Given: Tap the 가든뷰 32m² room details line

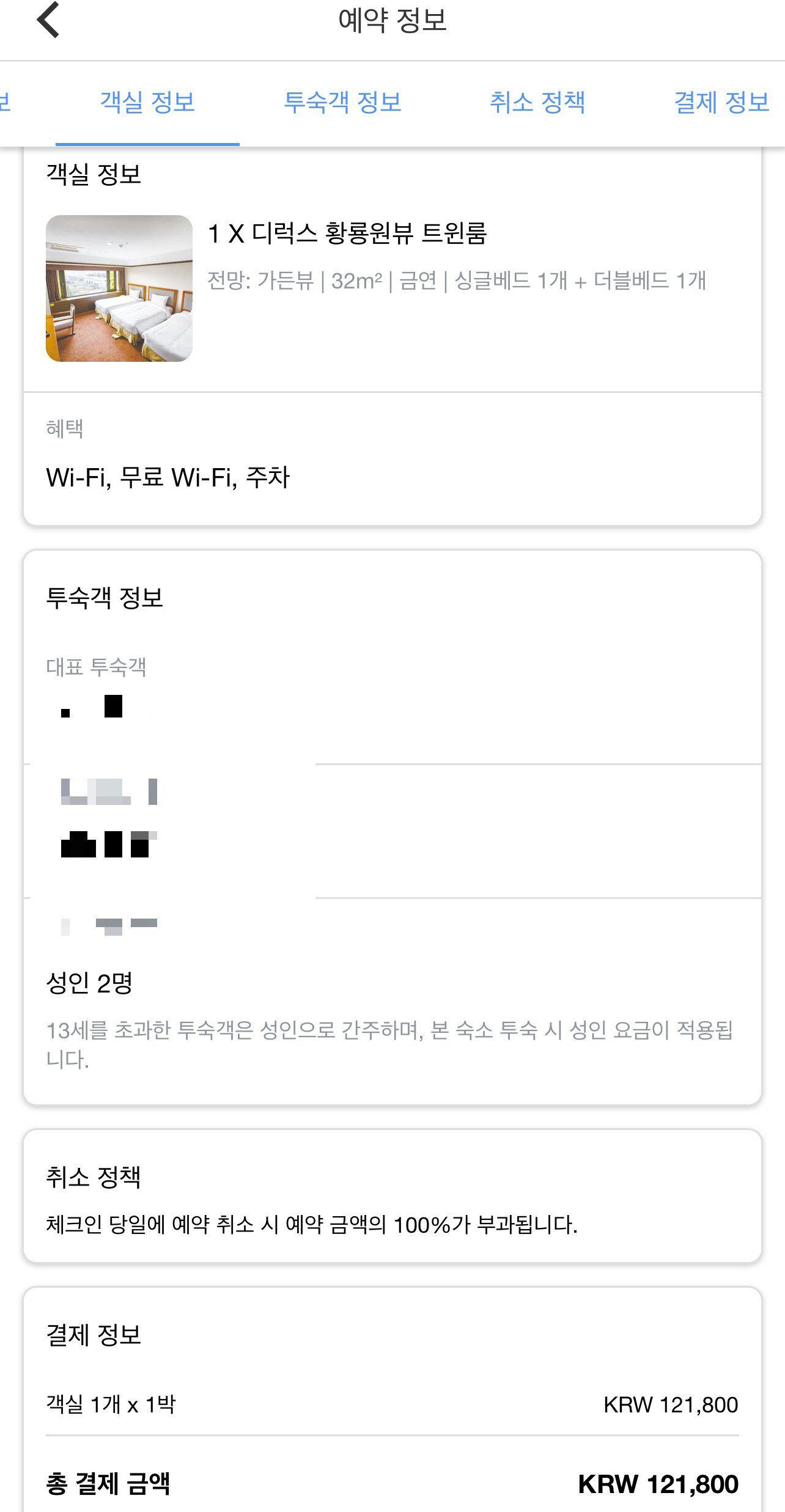Looking at the screenshot, I should point(457,281).
